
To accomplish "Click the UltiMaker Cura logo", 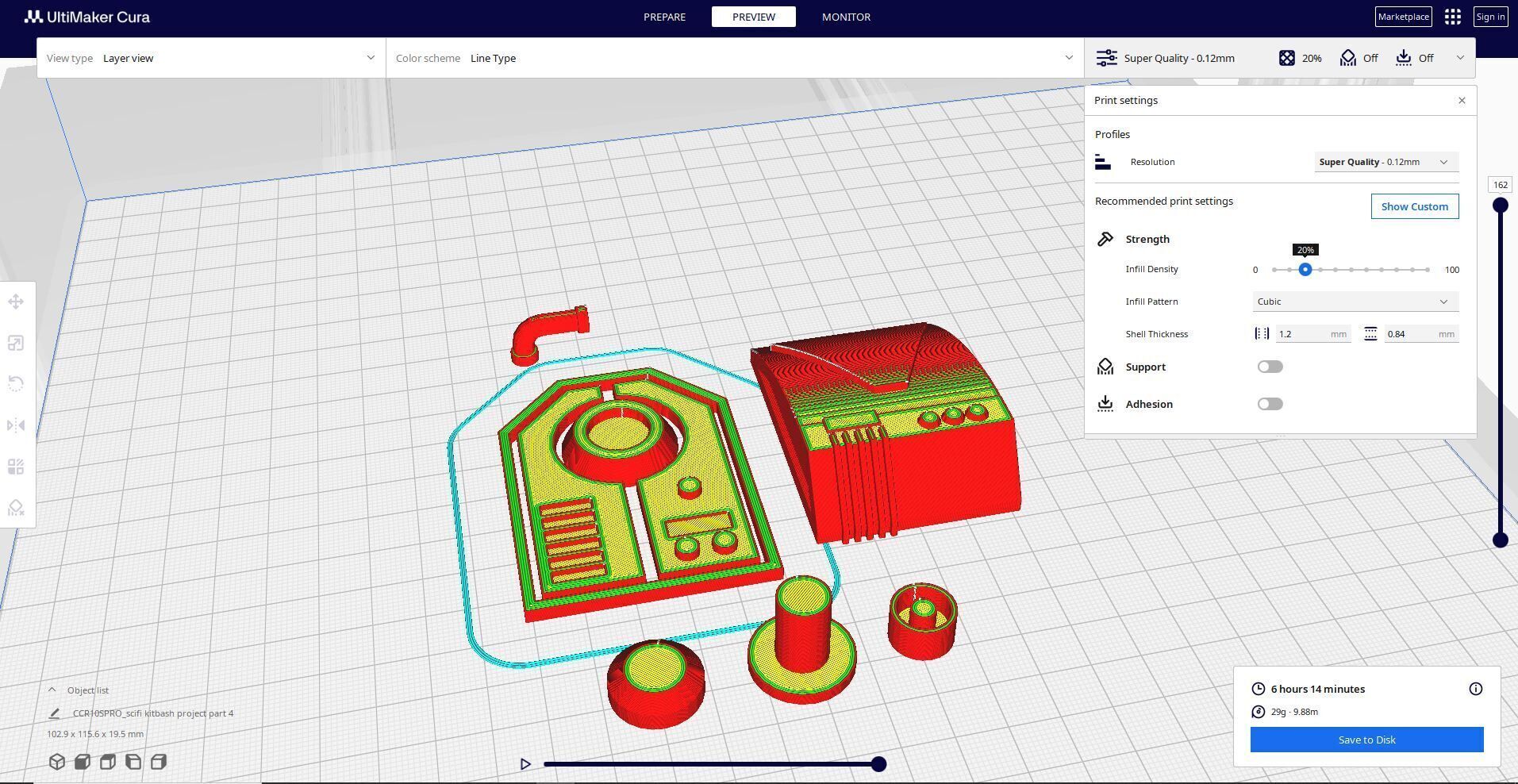I will pyautogui.click(x=86, y=17).
